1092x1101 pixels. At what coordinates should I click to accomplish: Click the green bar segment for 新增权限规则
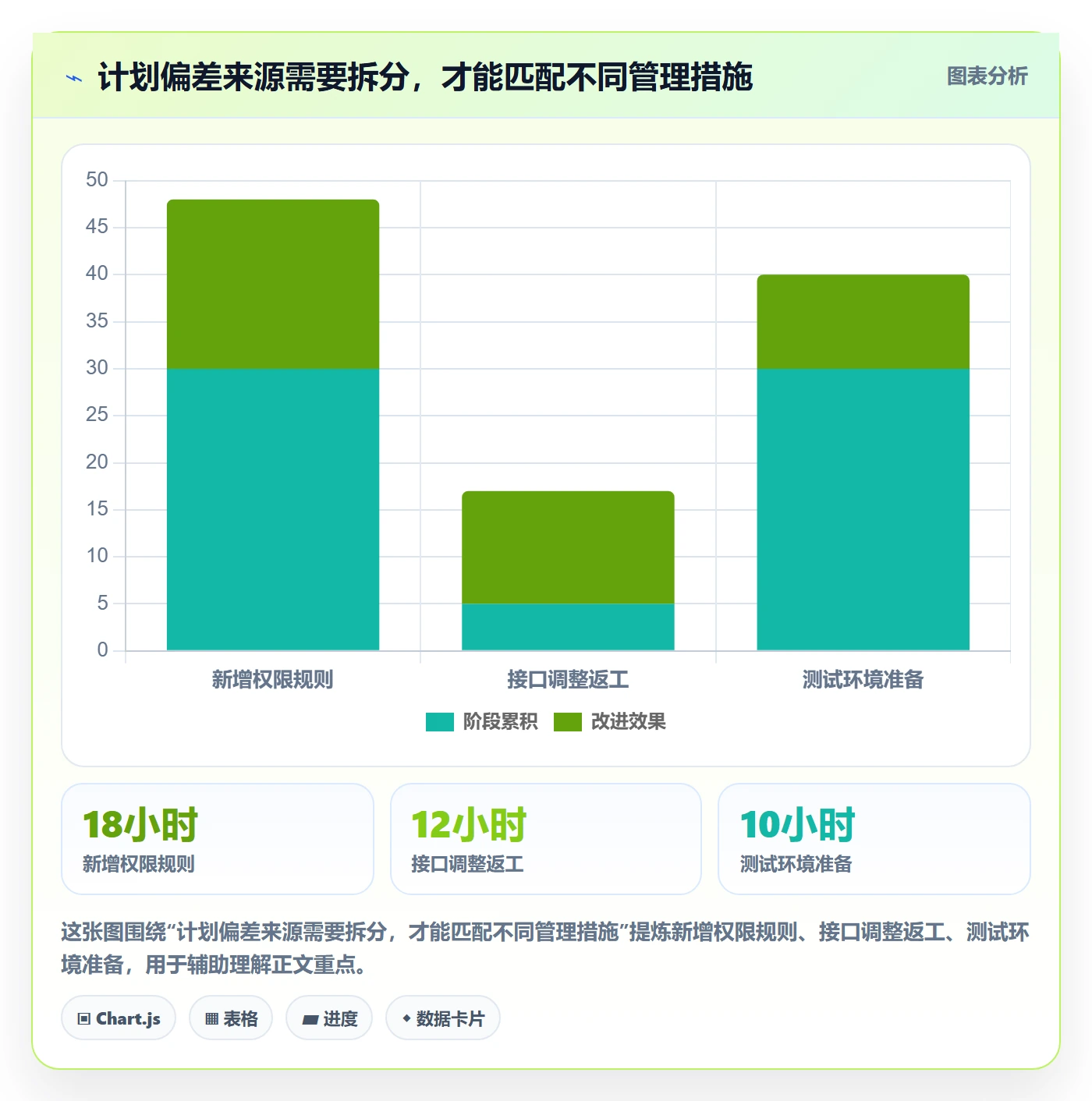coord(273,284)
